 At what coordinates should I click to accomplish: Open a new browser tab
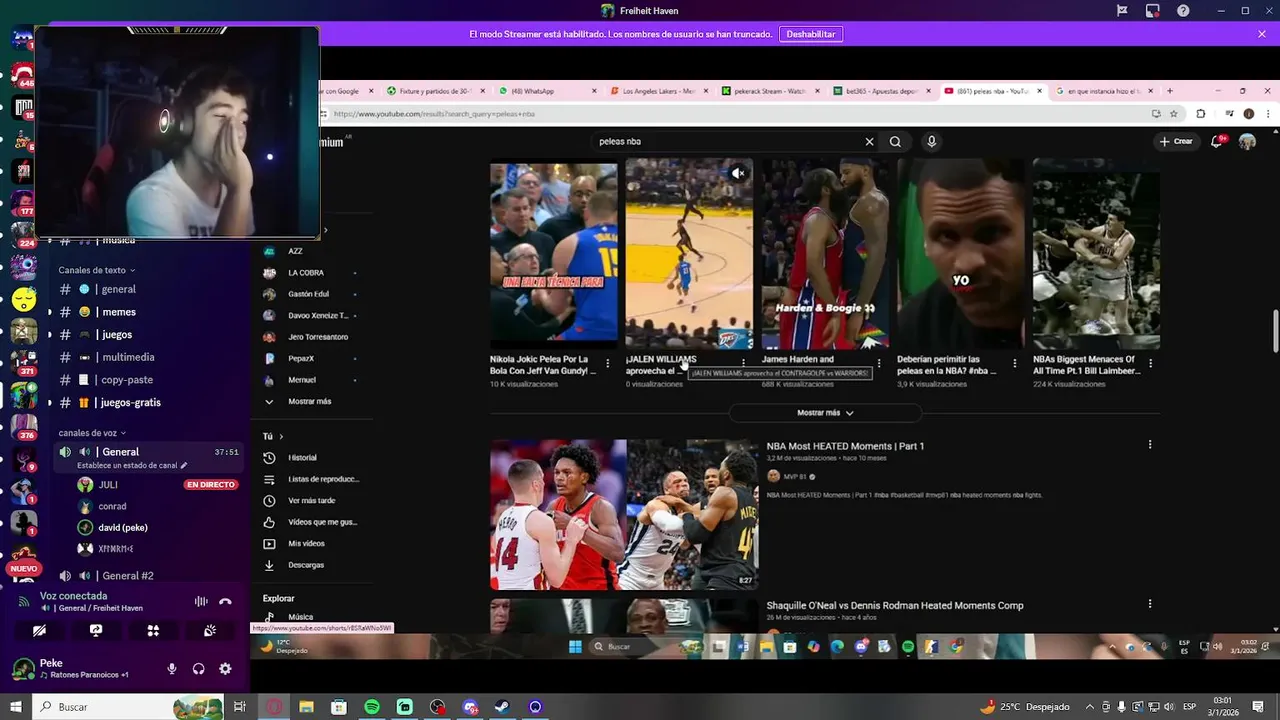tap(1170, 91)
